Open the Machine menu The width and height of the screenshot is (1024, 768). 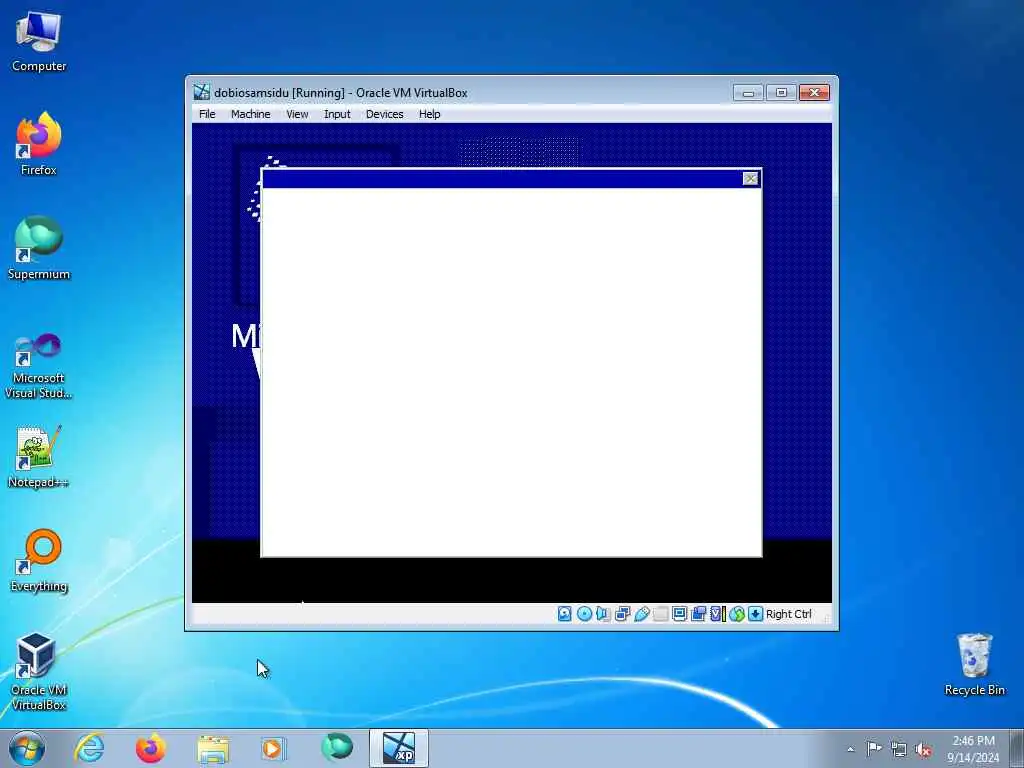pyautogui.click(x=251, y=114)
